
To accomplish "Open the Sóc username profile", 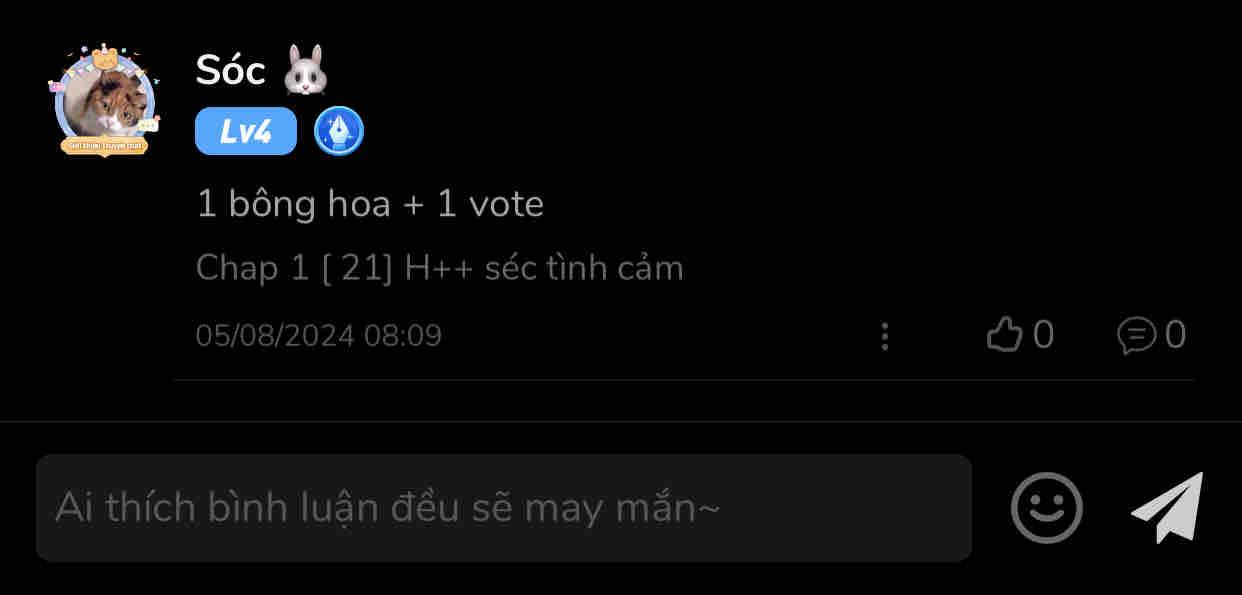I will [x=230, y=70].
